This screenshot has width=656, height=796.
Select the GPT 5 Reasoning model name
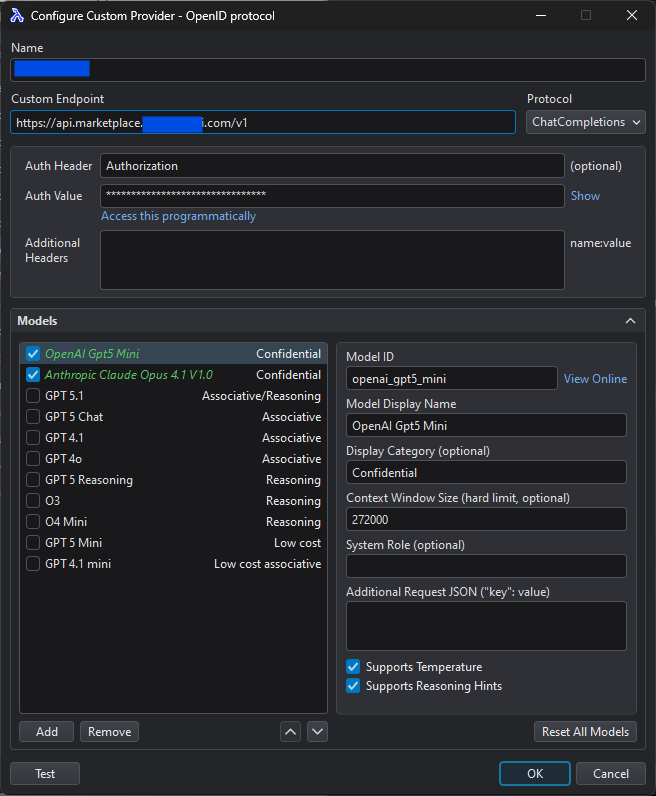pyautogui.click(x=89, y=480)
